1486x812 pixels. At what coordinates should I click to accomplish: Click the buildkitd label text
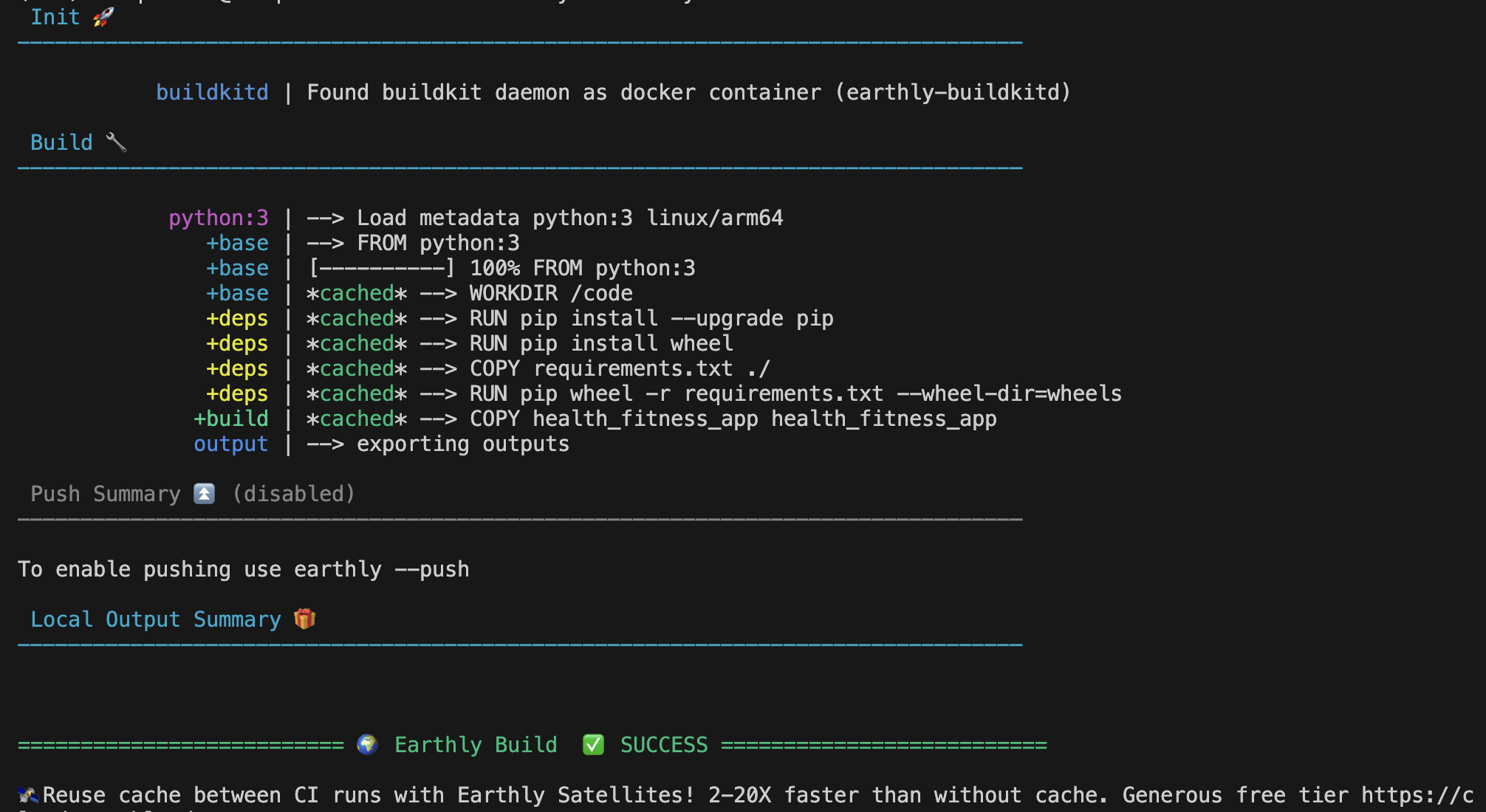click(212, 92)
